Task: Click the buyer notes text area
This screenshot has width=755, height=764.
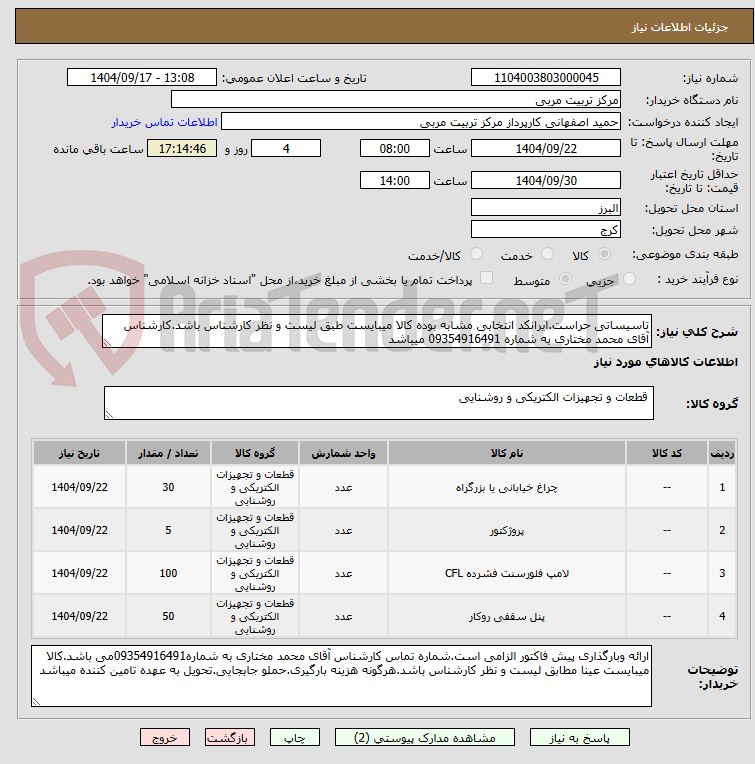Action: pos(341,676)
